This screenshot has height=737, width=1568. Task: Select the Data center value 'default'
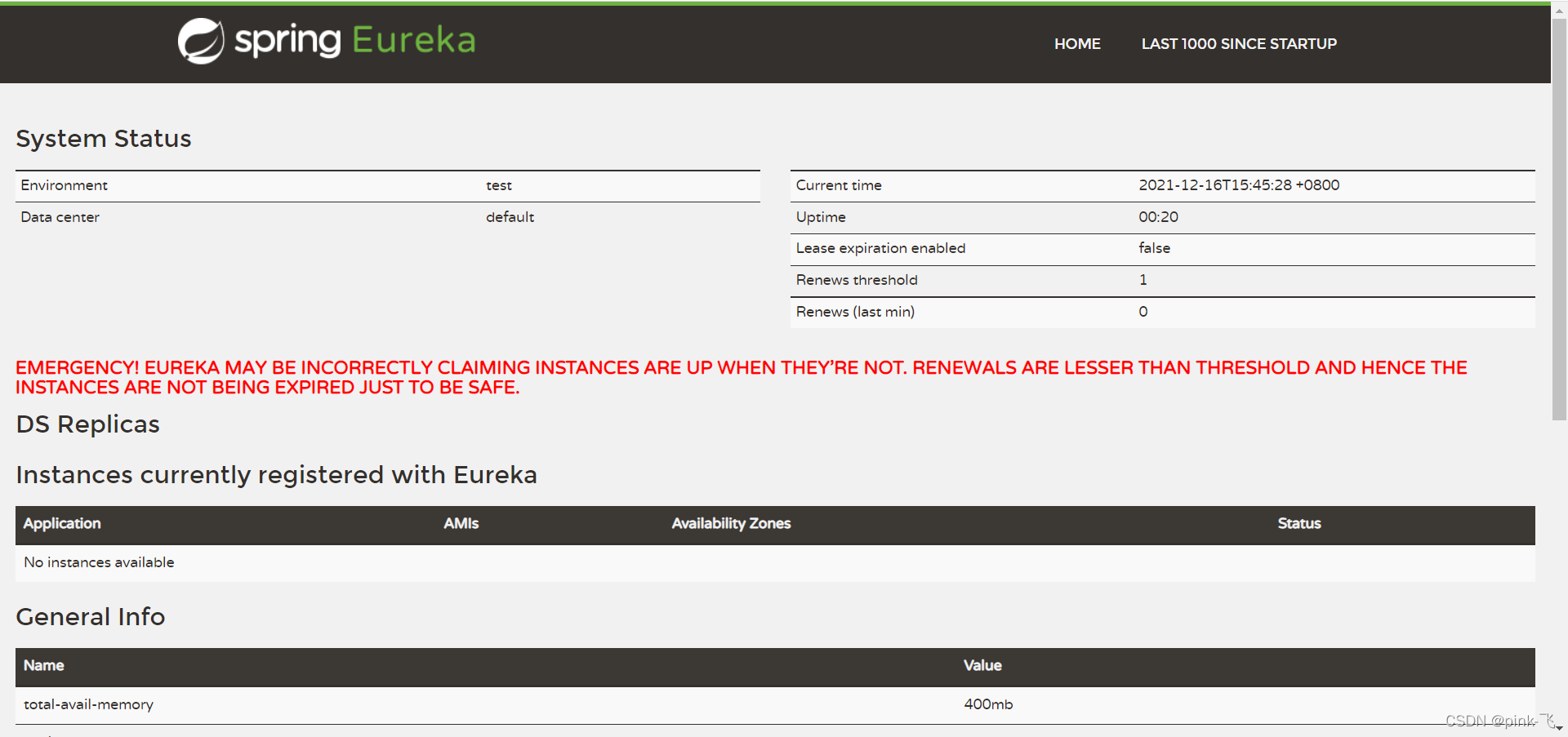(x=510, y=216)
